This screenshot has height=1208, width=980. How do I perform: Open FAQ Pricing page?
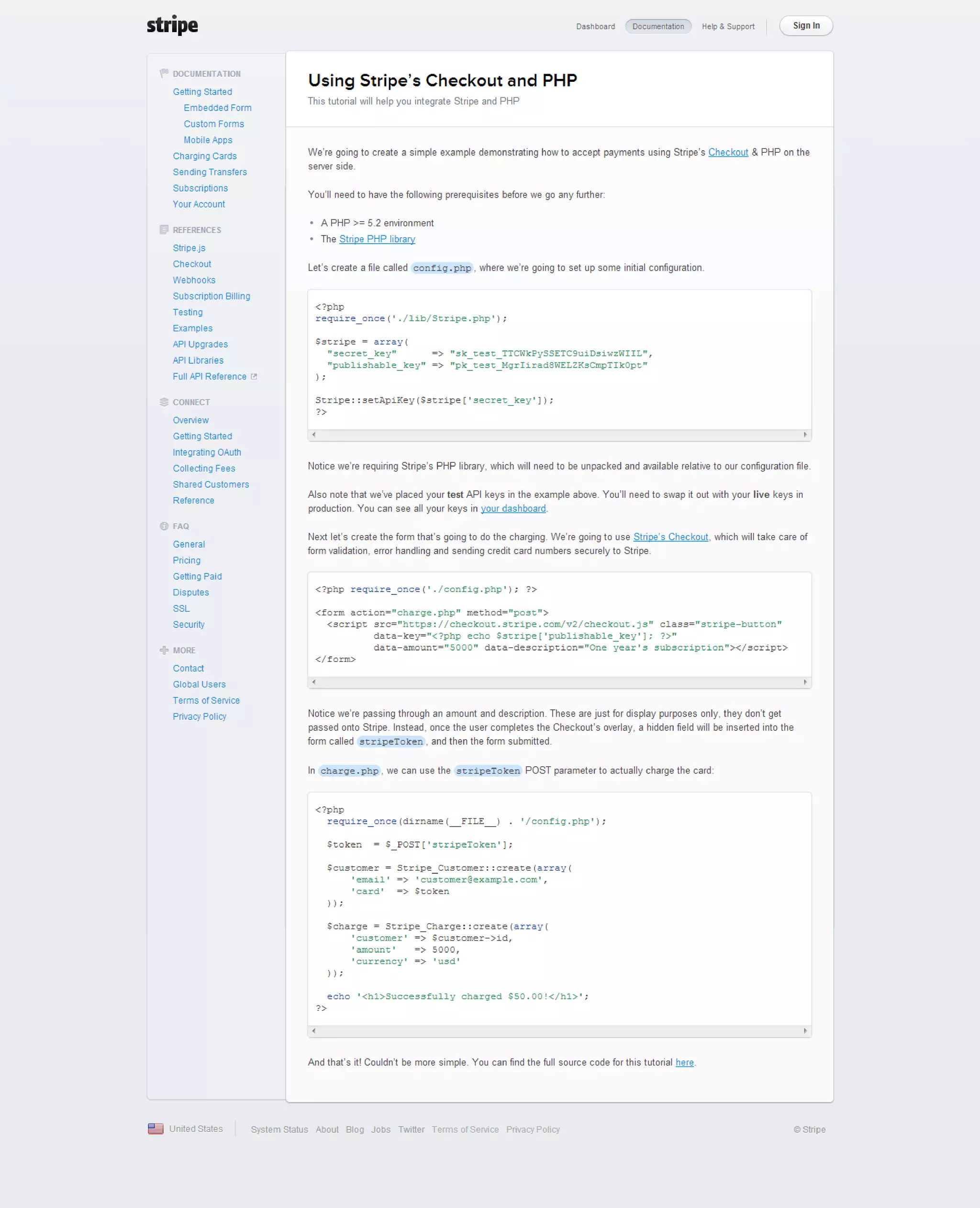coord(186,560)
